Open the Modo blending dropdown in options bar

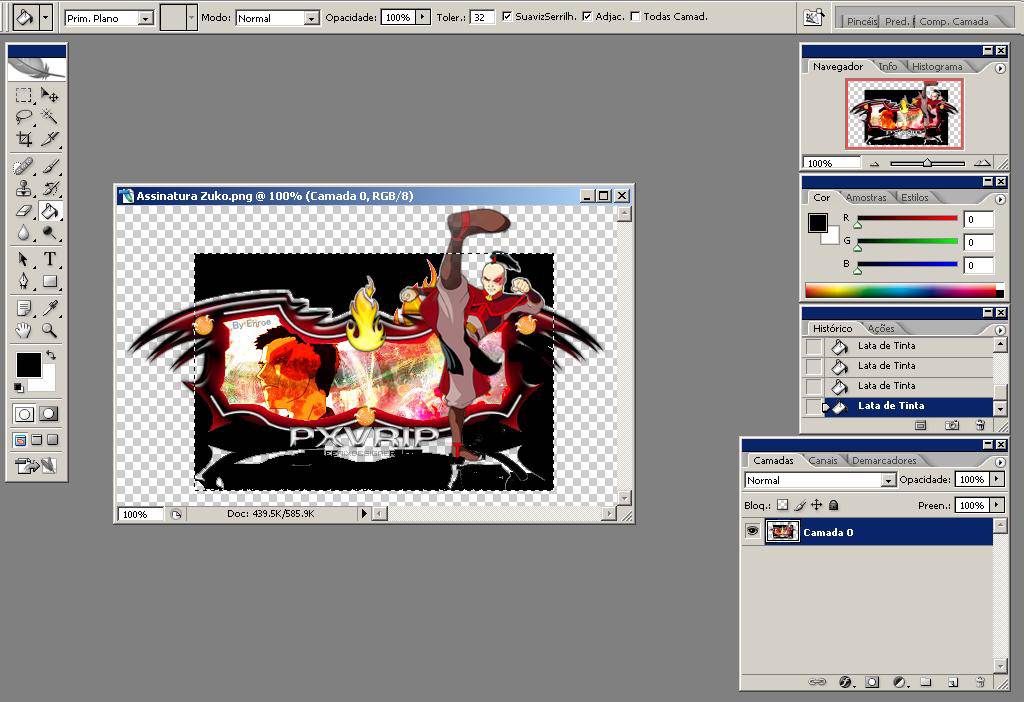pos(312,18)
